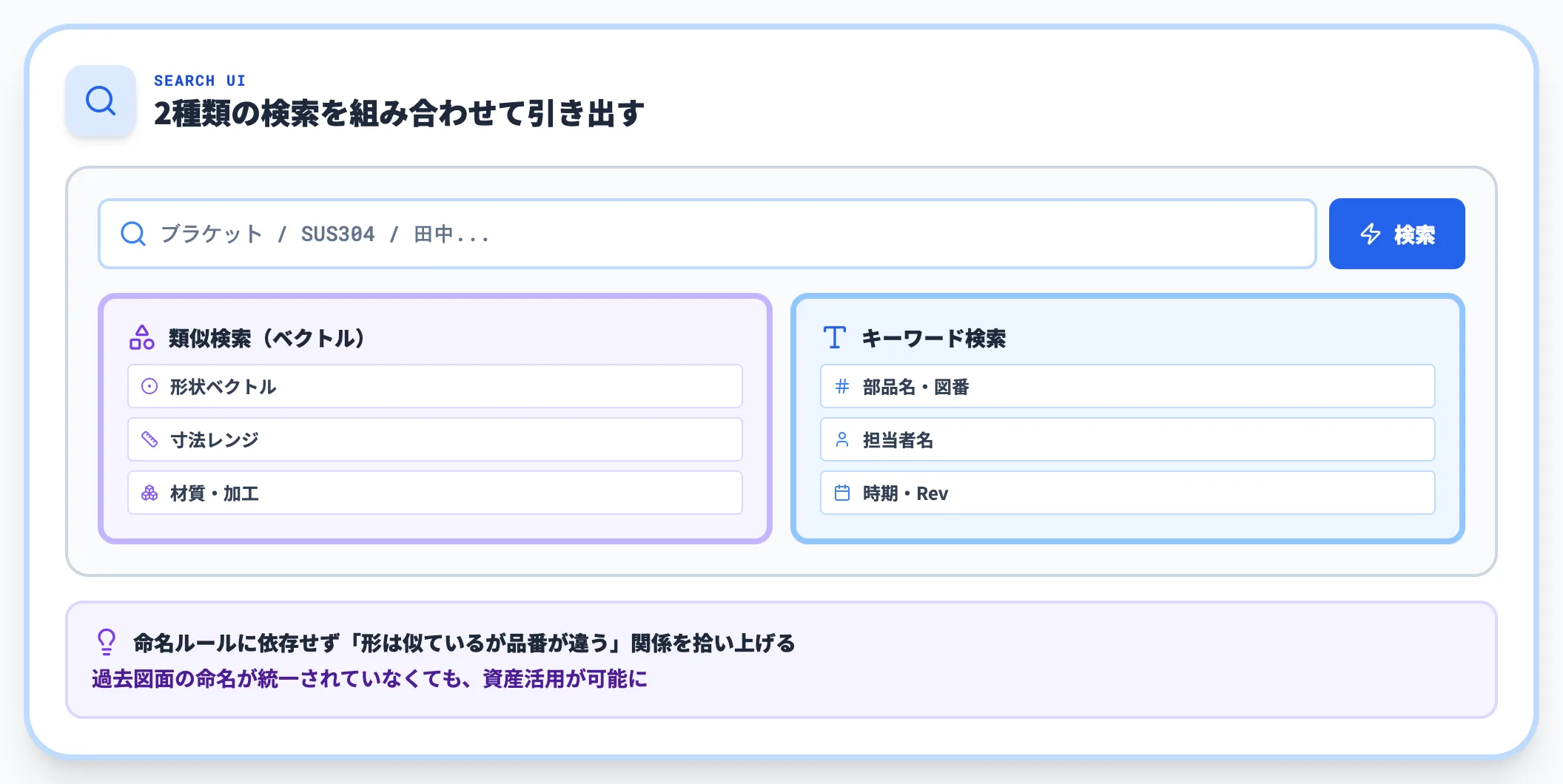This screenshot has width=1563, height=784.
Task: Select the 材質・加工 option
Action: point(434,493)
